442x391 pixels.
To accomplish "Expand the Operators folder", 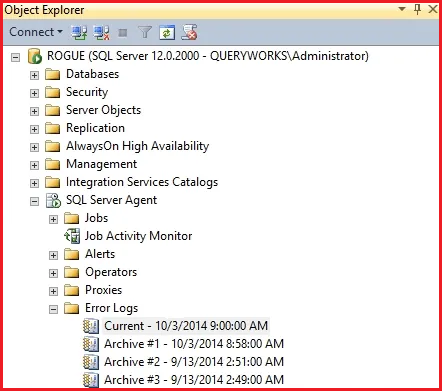I will [x=53, y=273].
